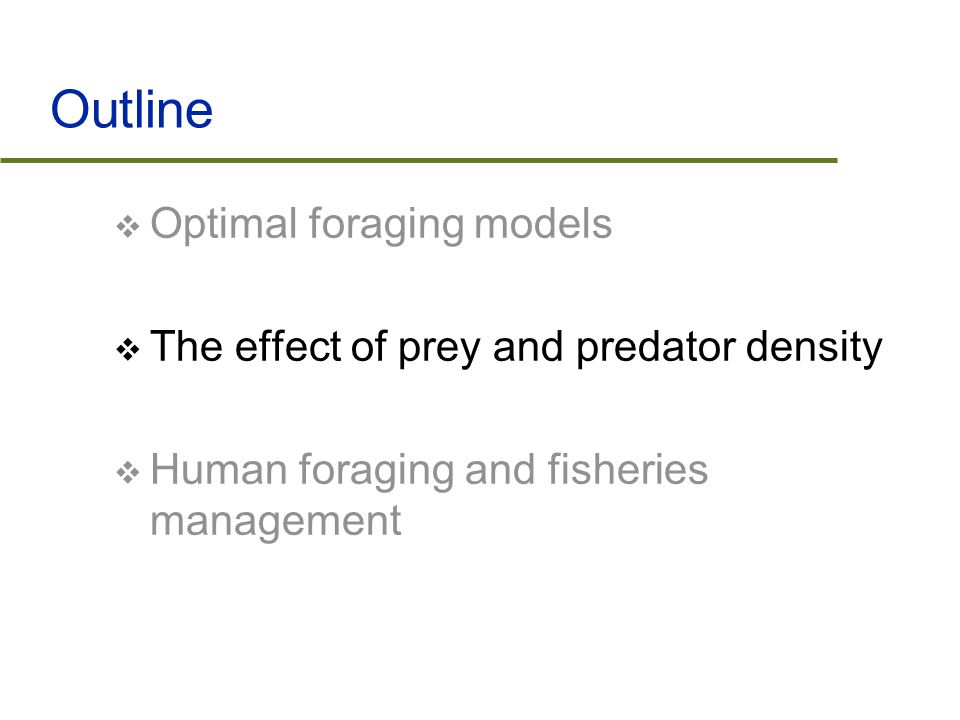
Task: Click the word Human in the third bullet
Action: pyautogui.click(x=219, y=470)
